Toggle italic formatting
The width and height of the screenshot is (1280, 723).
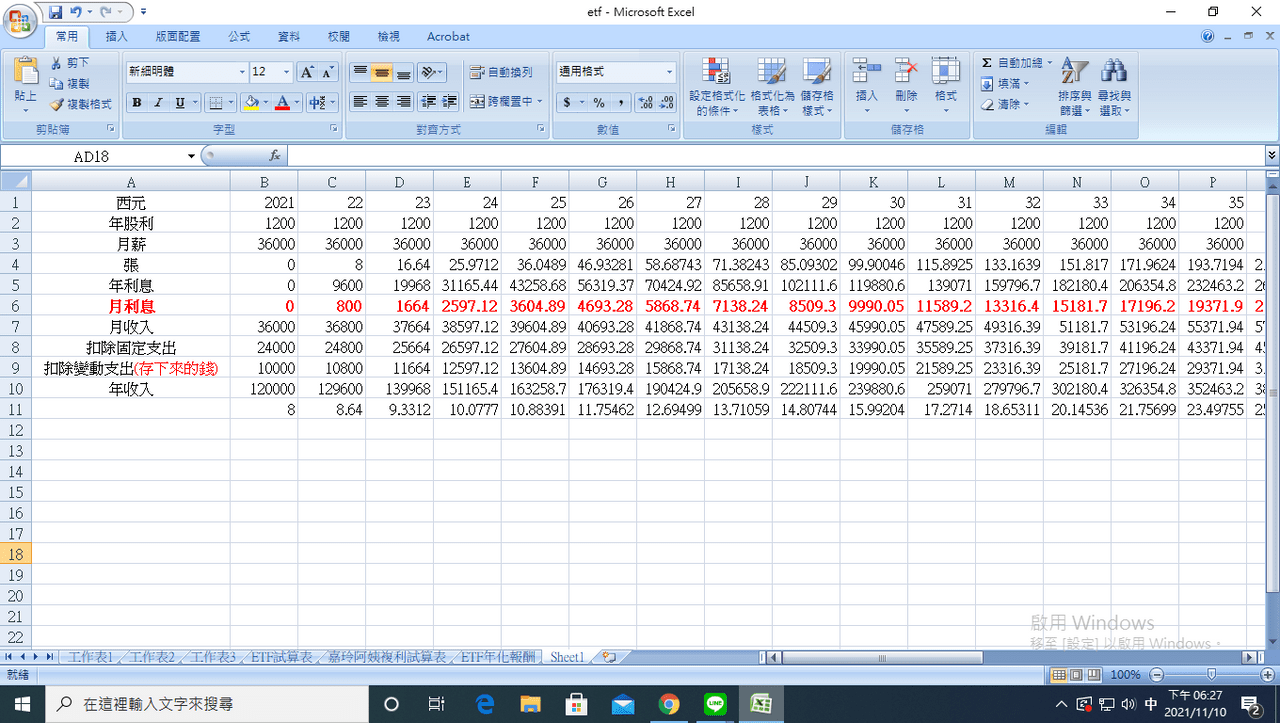[158, 102]
